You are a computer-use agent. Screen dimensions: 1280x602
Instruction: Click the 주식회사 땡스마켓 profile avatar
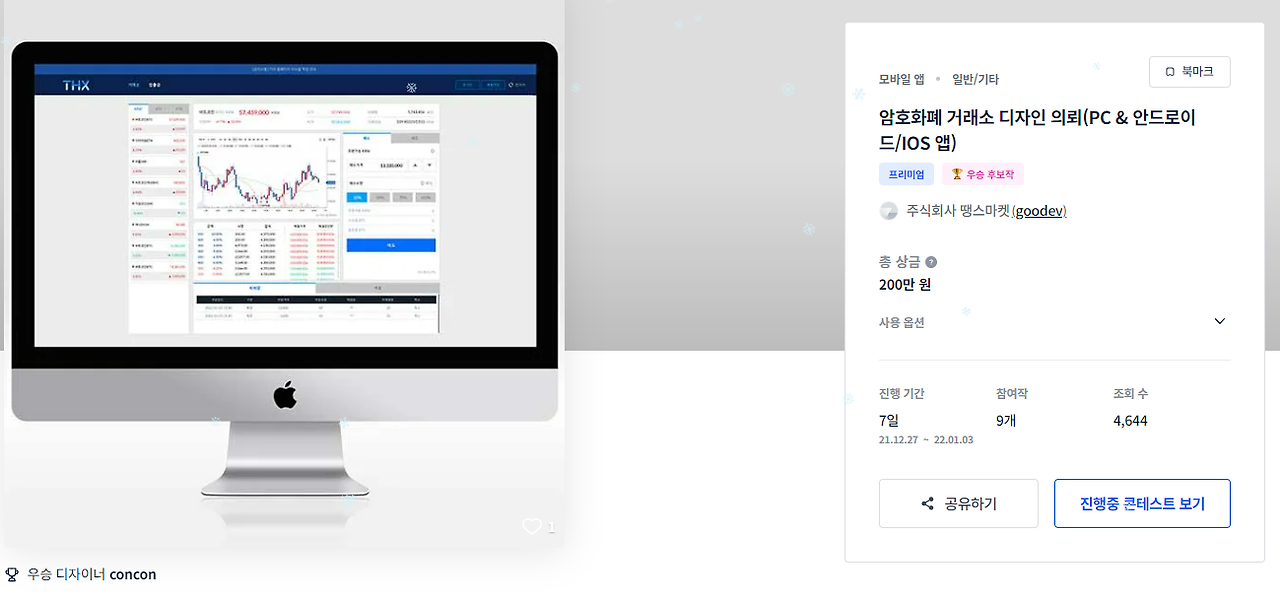pos(888,211)
